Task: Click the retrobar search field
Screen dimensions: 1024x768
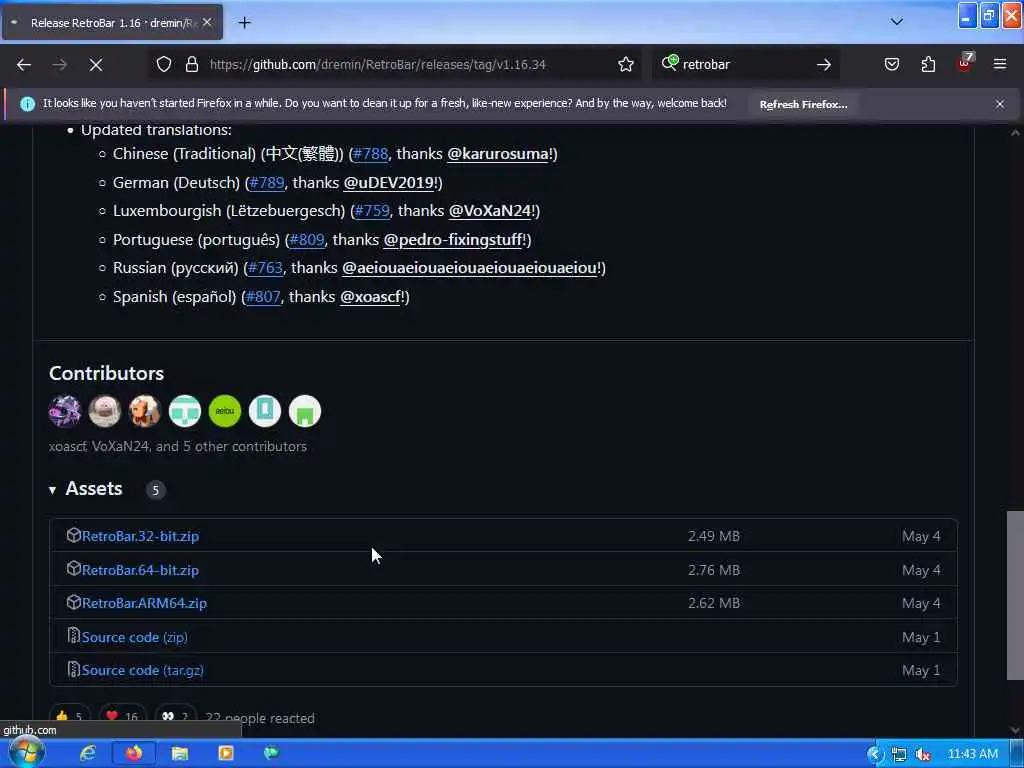Action: click(744, 64)
